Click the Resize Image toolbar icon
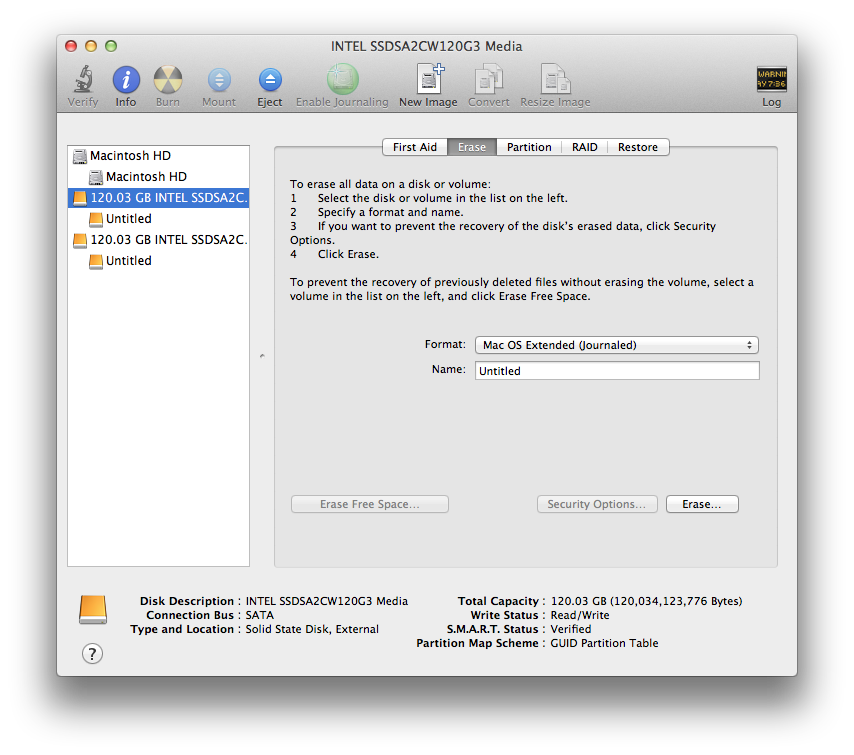Image resolution: width=854 pixels, height=755 pixels. tap(555, 79)
